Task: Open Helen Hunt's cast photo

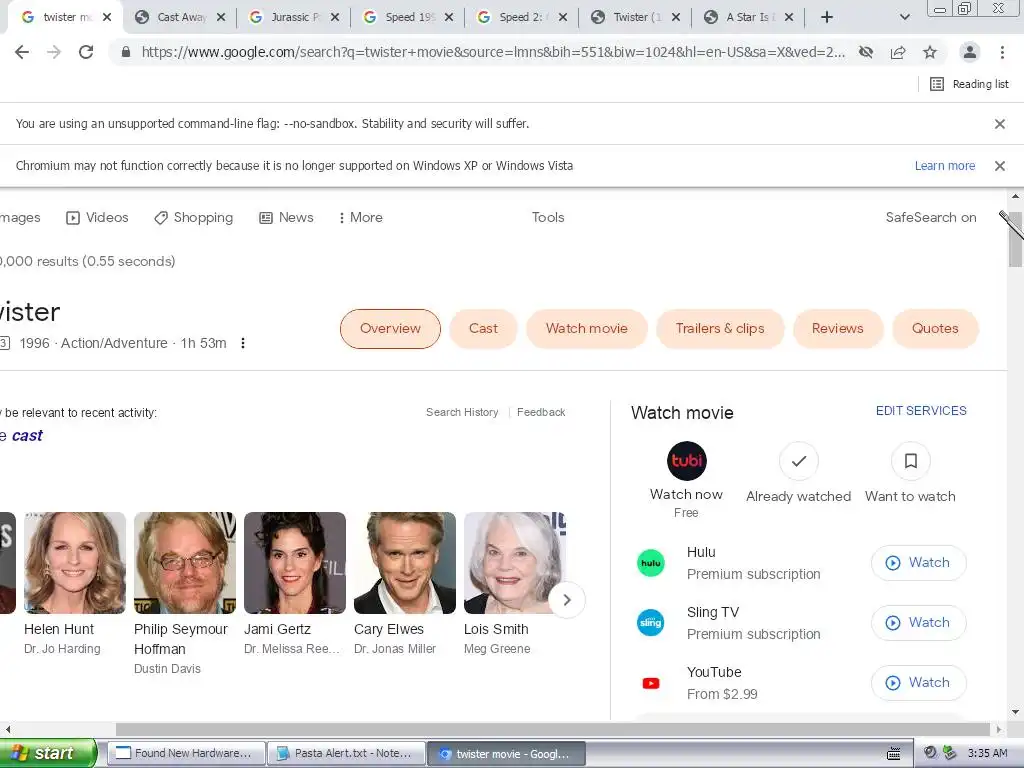Action: click(x=75, y=563)
